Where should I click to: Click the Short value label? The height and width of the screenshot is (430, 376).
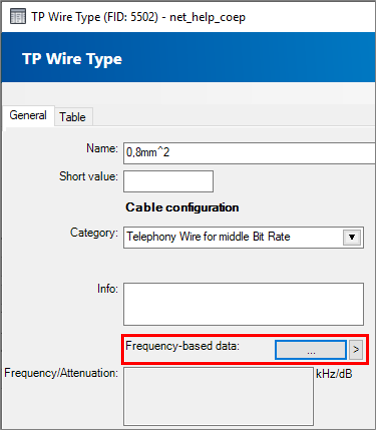(x=88, y=176)
